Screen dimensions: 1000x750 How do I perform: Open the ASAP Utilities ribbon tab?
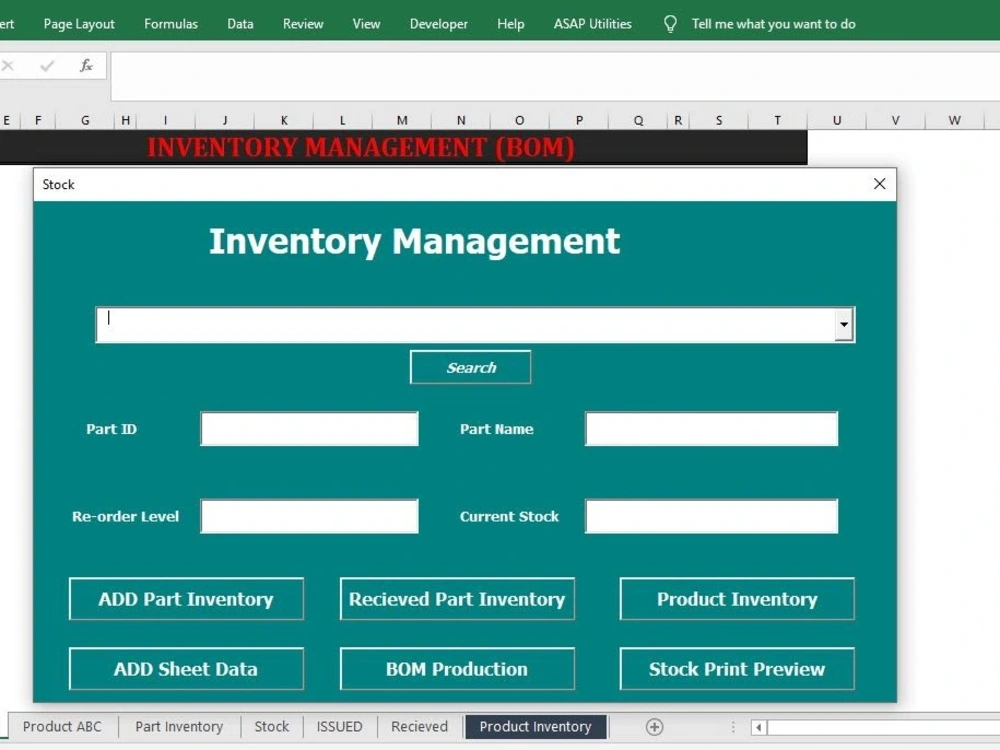pyautogui.click(x=592, y=23)
